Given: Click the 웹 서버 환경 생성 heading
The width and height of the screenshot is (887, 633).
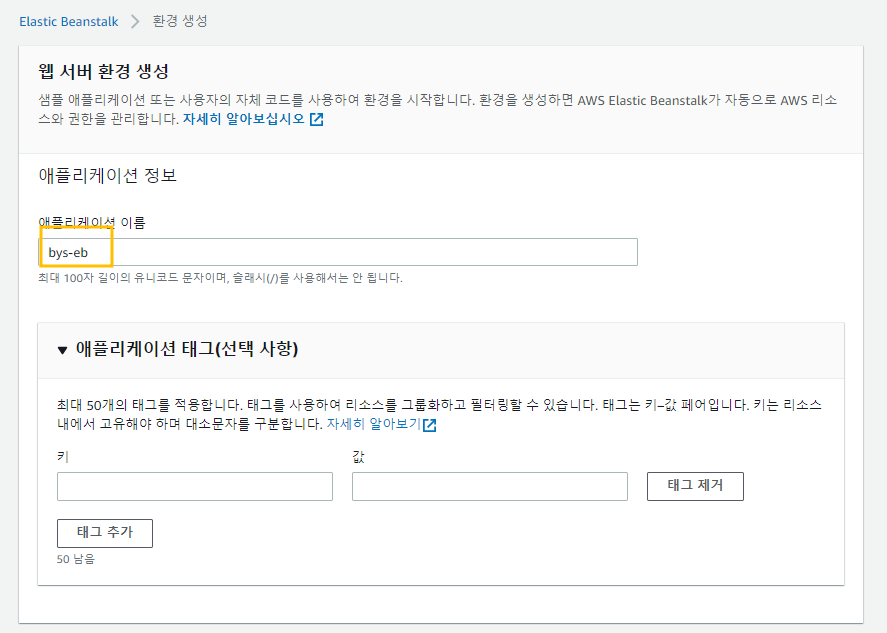Looking at the screenshot, I should tap(104, 72).
